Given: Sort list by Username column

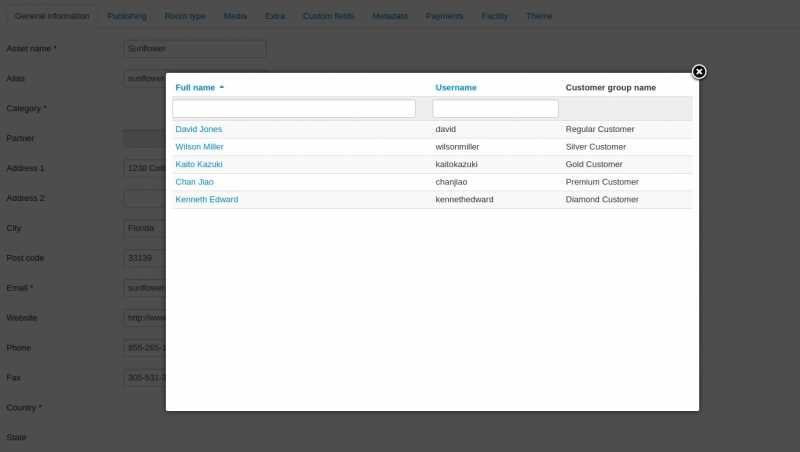Looking at the screenshot, I should tap(456, 88).
